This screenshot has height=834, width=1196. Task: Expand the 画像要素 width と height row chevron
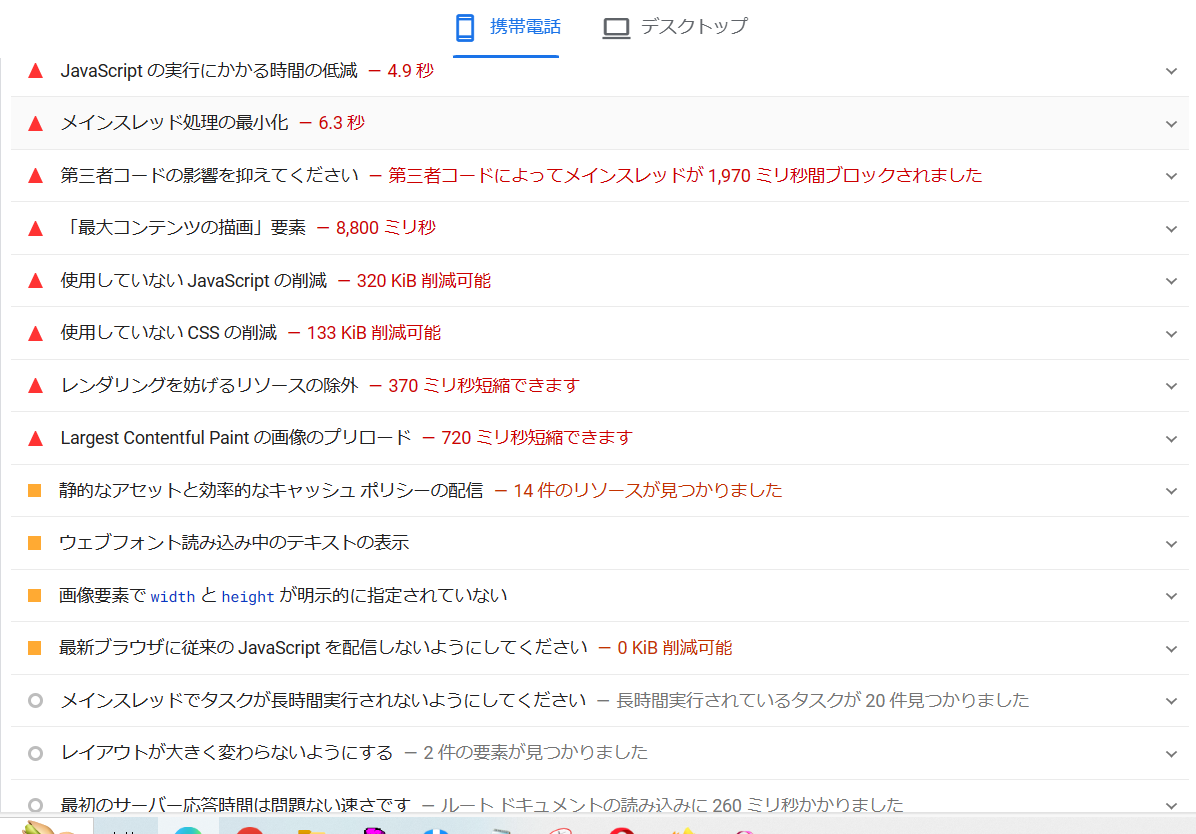click(x=1171, y=596)
